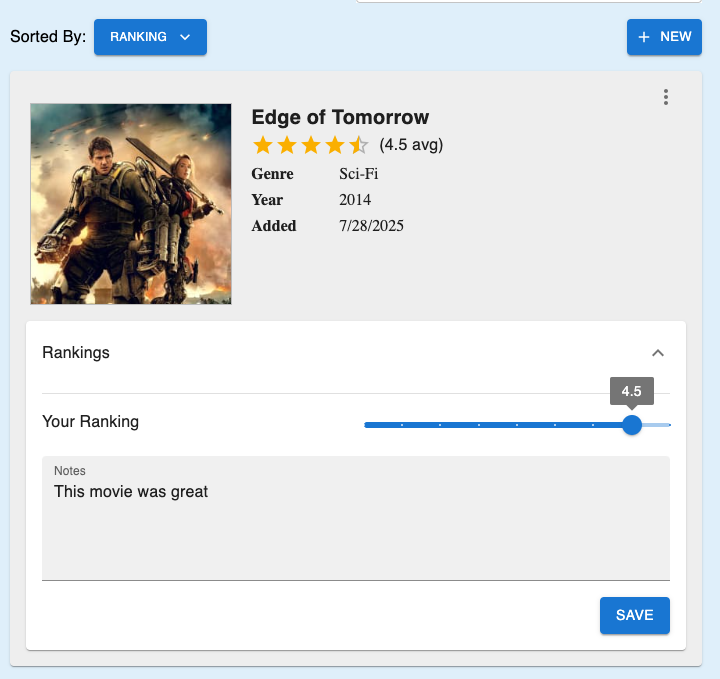Click the Edge of Tomorrow poster thumbnail
The width and height of the screenshot is (720, 679).
pyautogui.click(x=131, y=204)
